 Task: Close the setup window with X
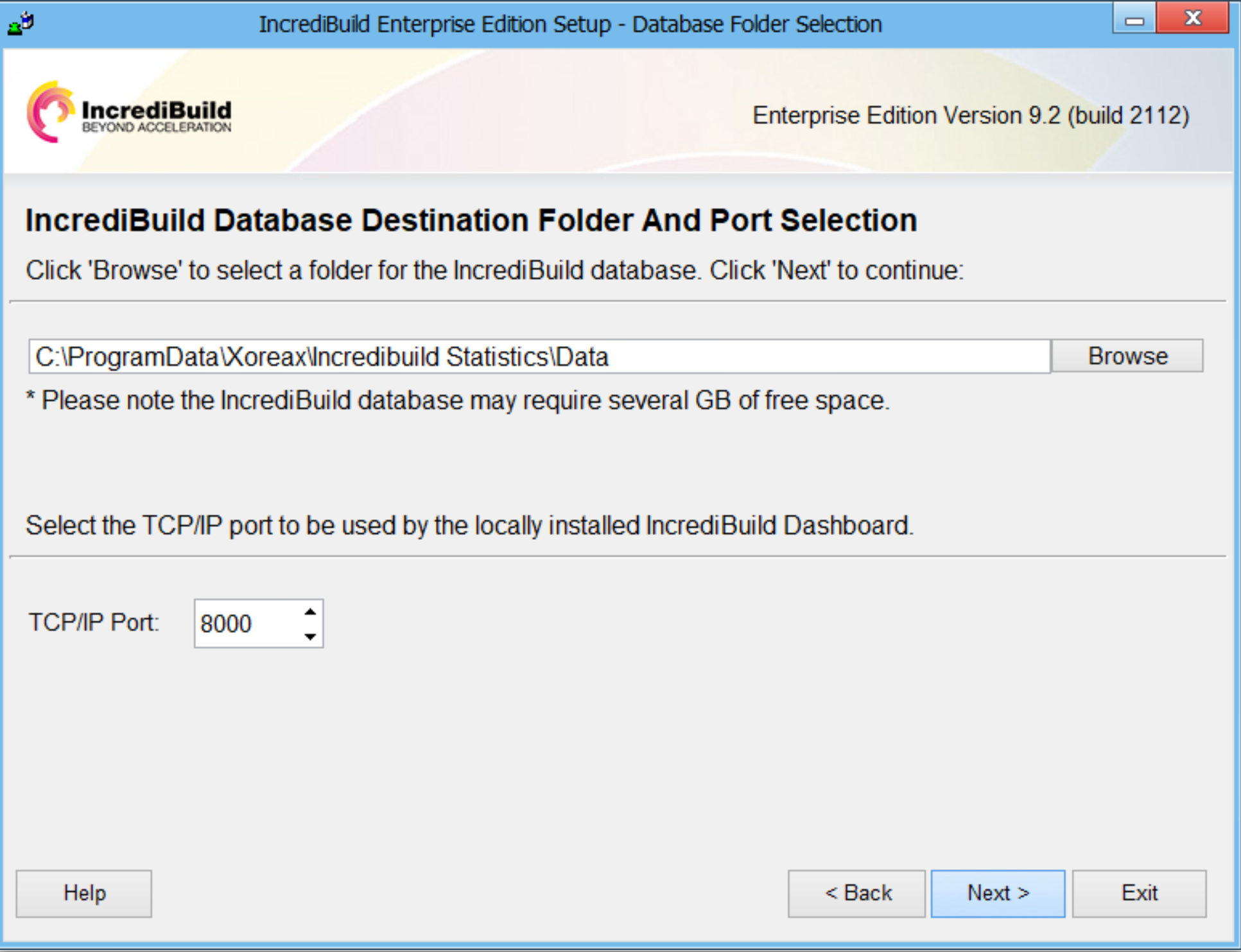coord(1192,18)
